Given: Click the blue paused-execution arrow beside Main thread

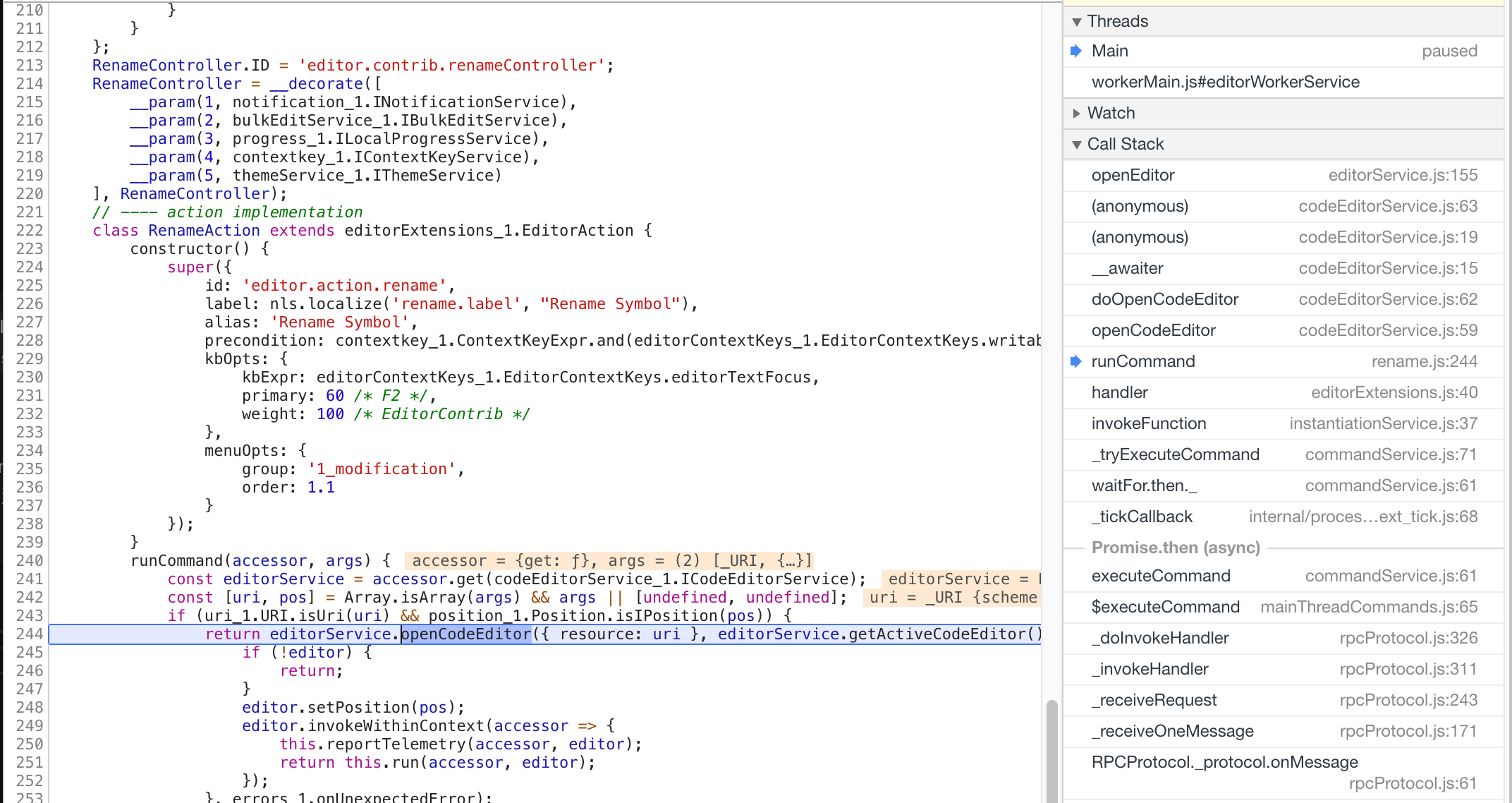Looking at the screenshot, I should 1075,50.
